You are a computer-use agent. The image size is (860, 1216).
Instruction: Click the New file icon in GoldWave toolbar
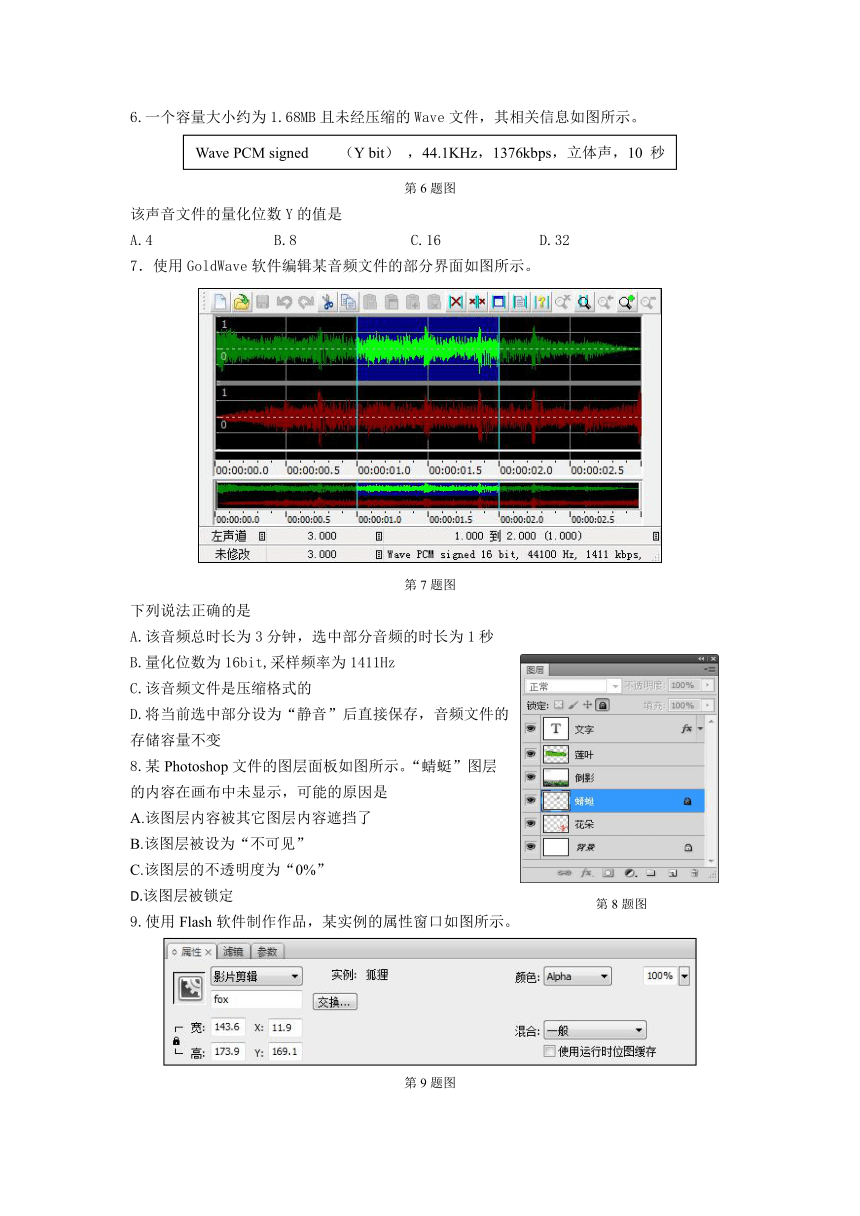(220, 301)
